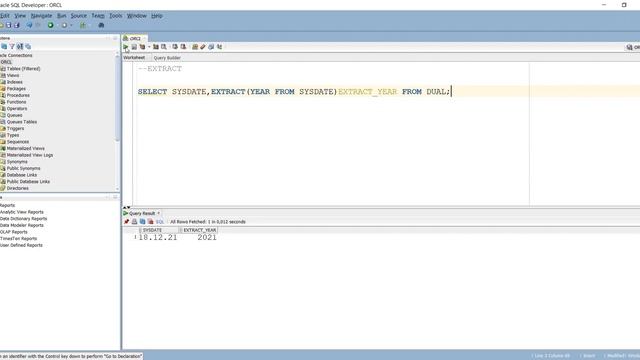The image size is (640, 360).
Task: Click the Schema Browser icon in the Connections panel
Action: point(20,47)
